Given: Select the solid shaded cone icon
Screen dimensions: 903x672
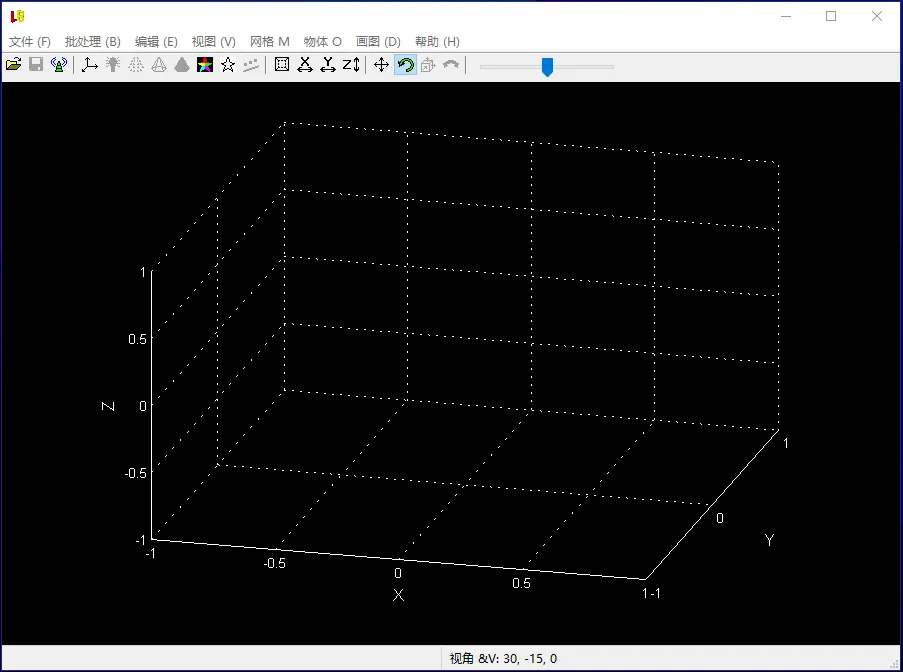Looking at the screenshot, I should pos(182,64).
